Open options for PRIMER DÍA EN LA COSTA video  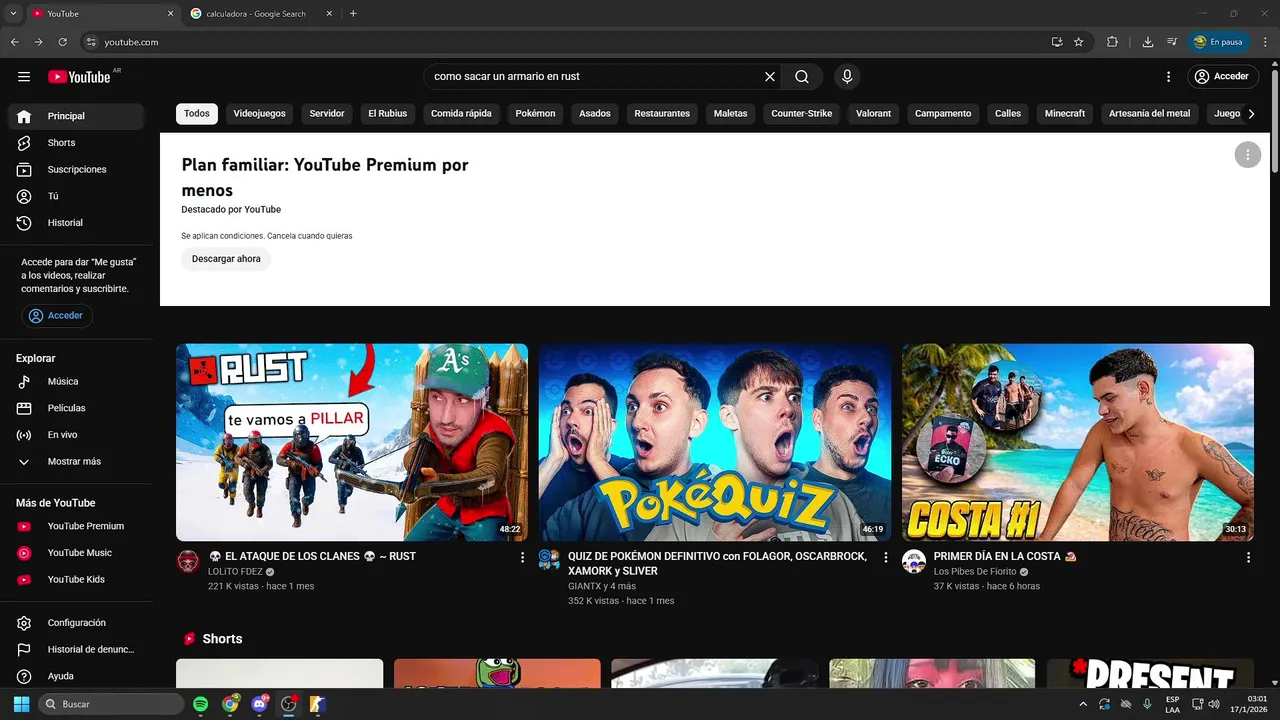click(1248, 558)
